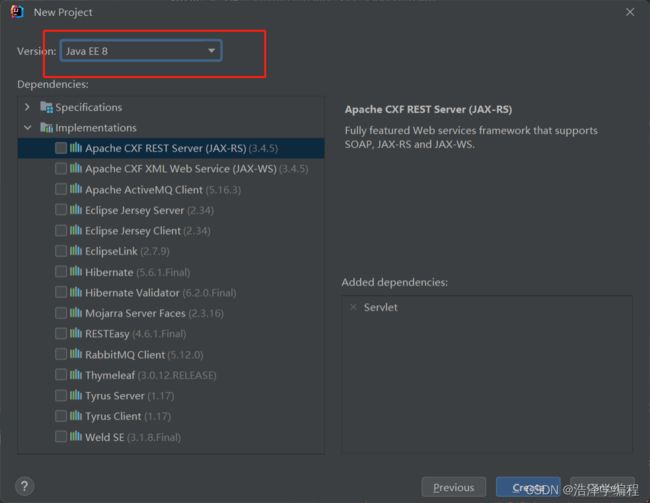This screenshot has width=650, height=503.
Task: Click the library icon beside Thymeleaf
Action: point(76,374)
